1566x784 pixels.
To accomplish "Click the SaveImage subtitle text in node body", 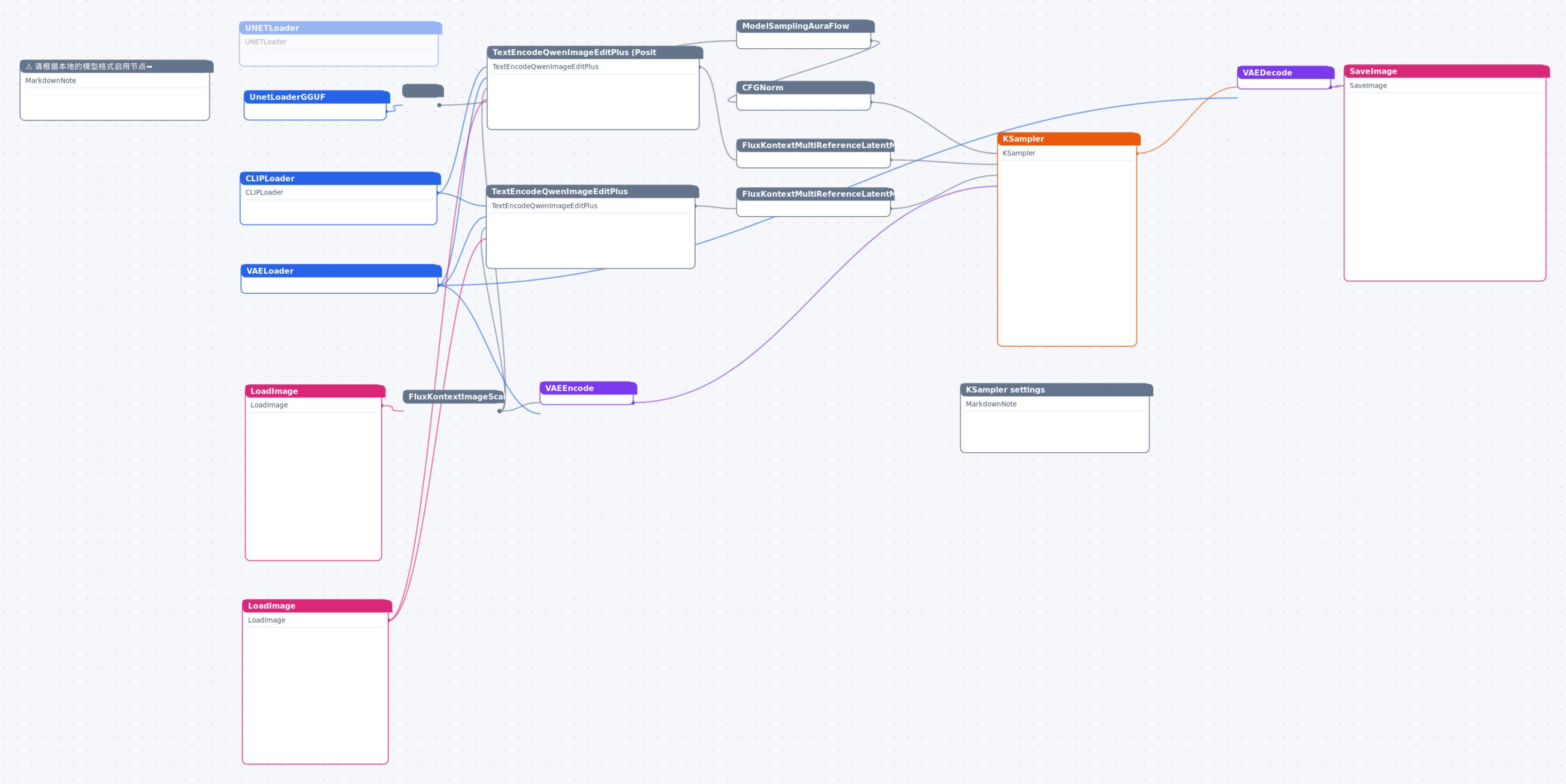I will tap(1368, 86).
